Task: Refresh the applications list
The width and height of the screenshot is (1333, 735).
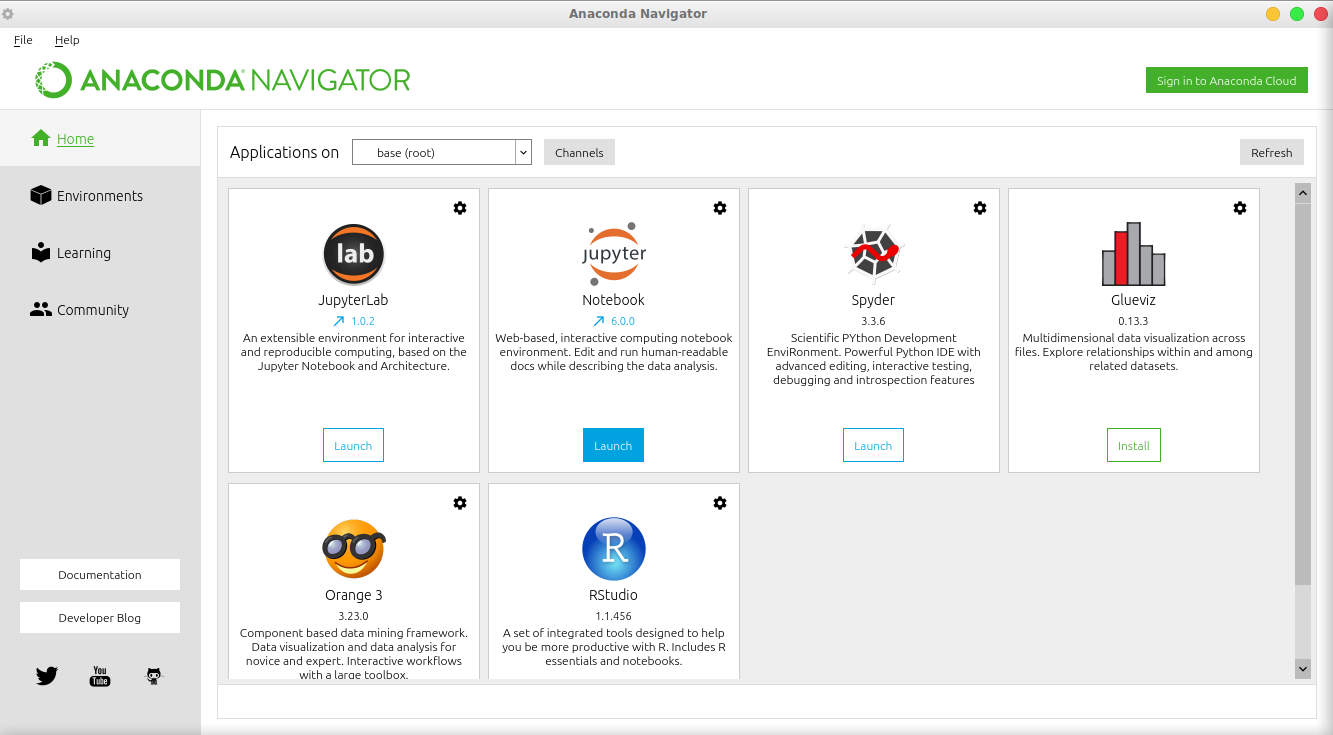Action: [1272, 152]
